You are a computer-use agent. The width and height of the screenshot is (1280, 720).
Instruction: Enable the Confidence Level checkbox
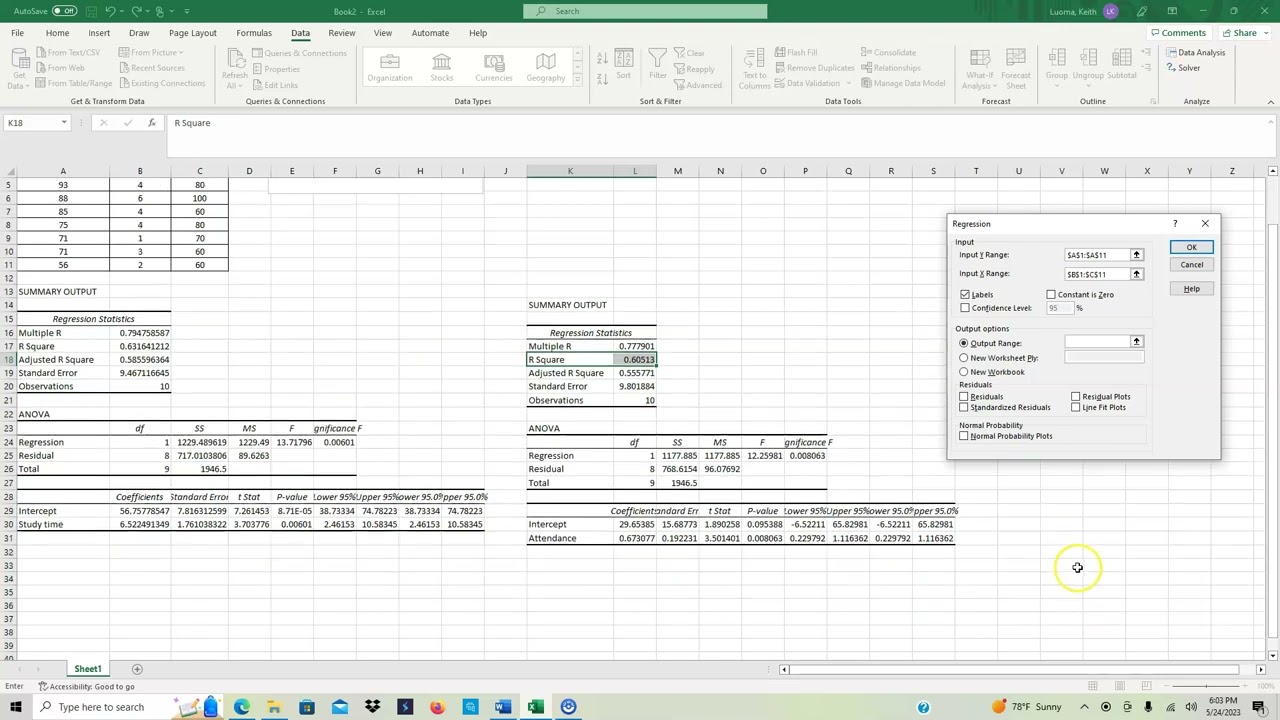[965, 308]
